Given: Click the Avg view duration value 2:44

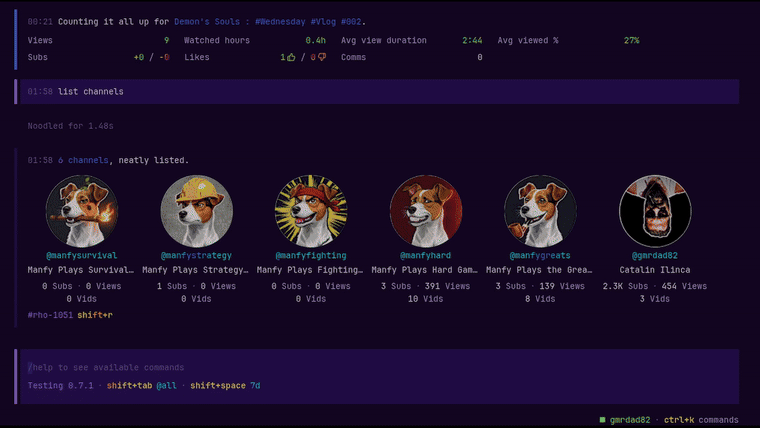Looking at the screenshot, I should [x=472, y=41].
